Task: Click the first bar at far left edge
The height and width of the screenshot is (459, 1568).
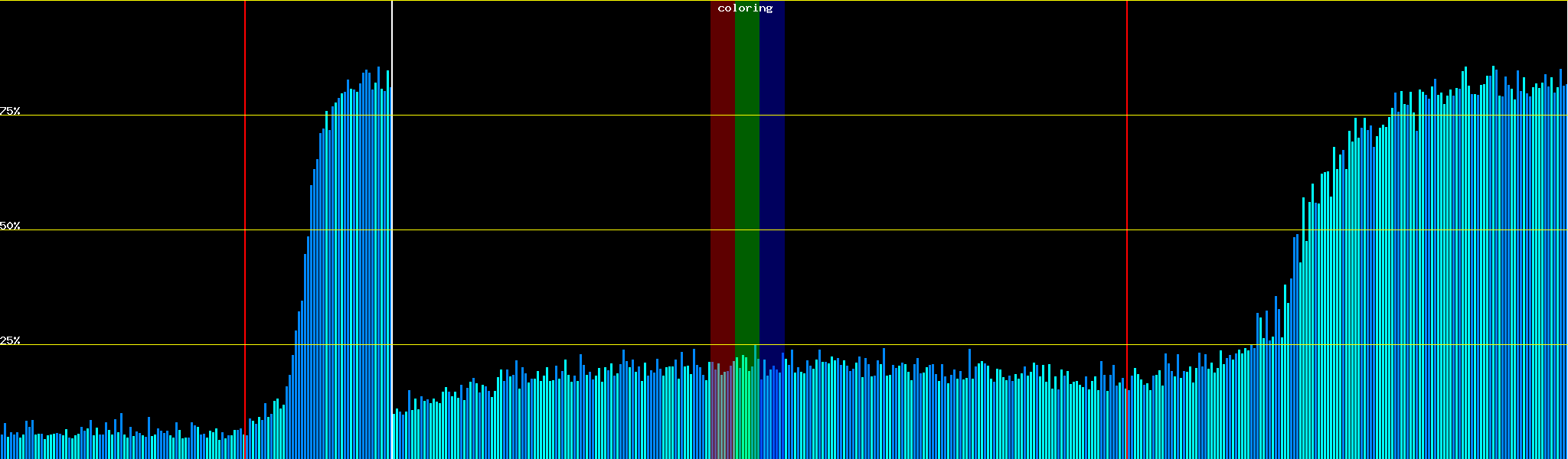Action: click(2, 448)
